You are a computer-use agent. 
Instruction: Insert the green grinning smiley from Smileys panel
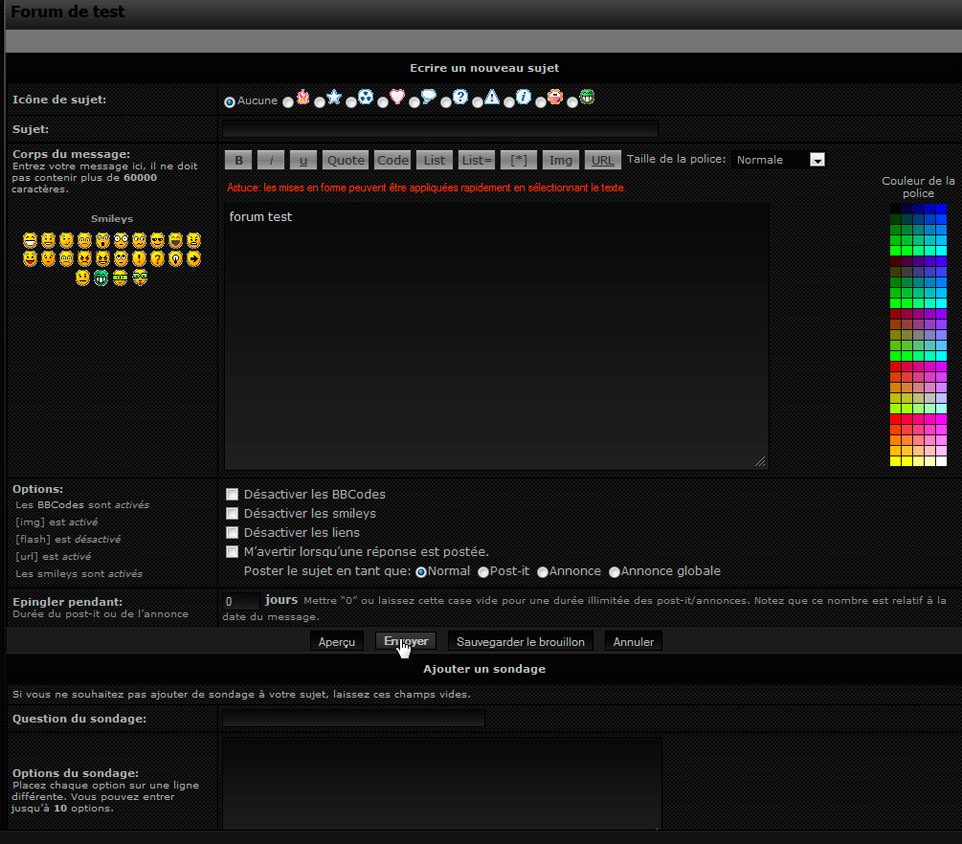tap(101, 278)
